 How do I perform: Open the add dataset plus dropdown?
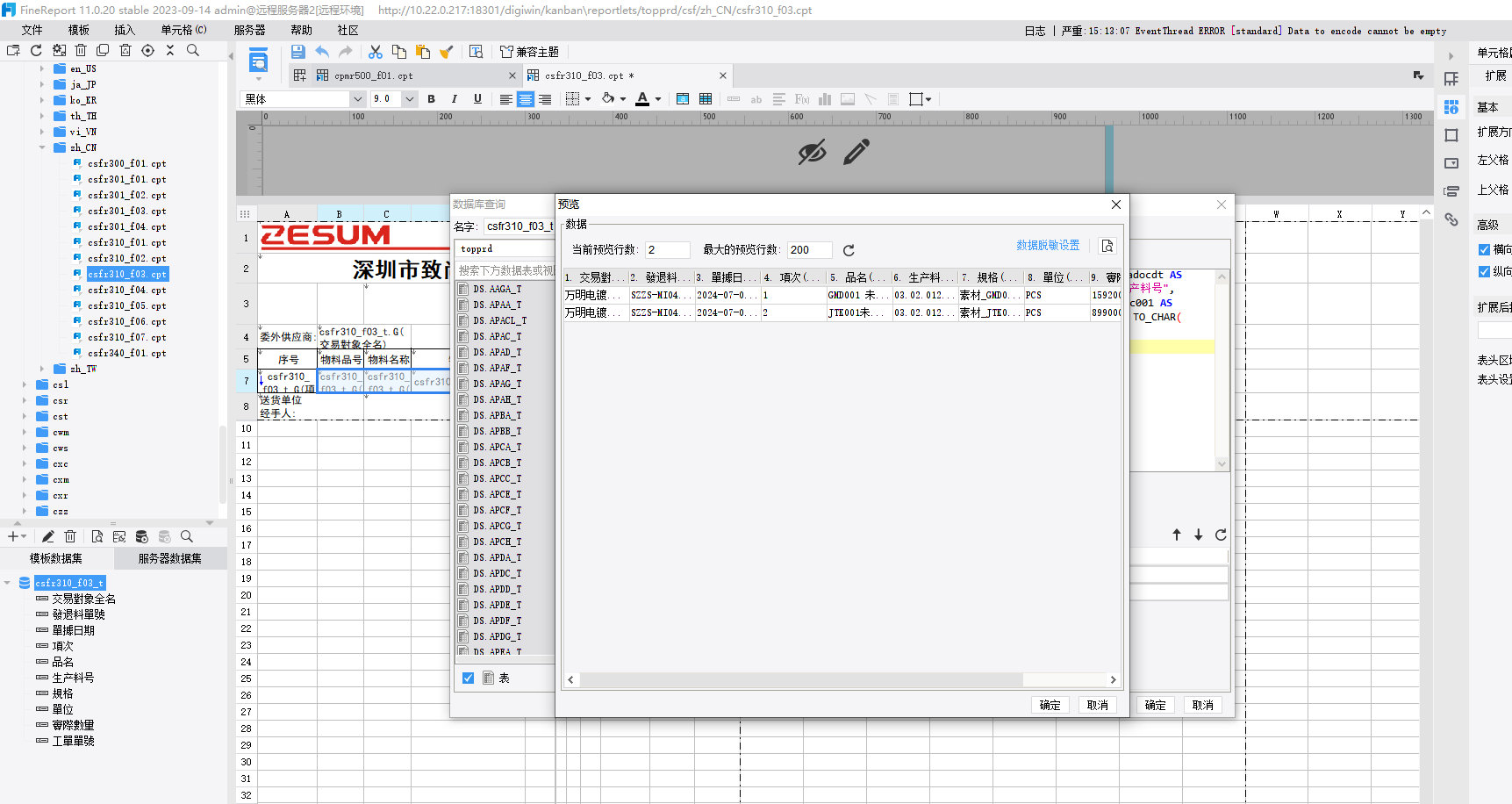click(x=17, y=536)
